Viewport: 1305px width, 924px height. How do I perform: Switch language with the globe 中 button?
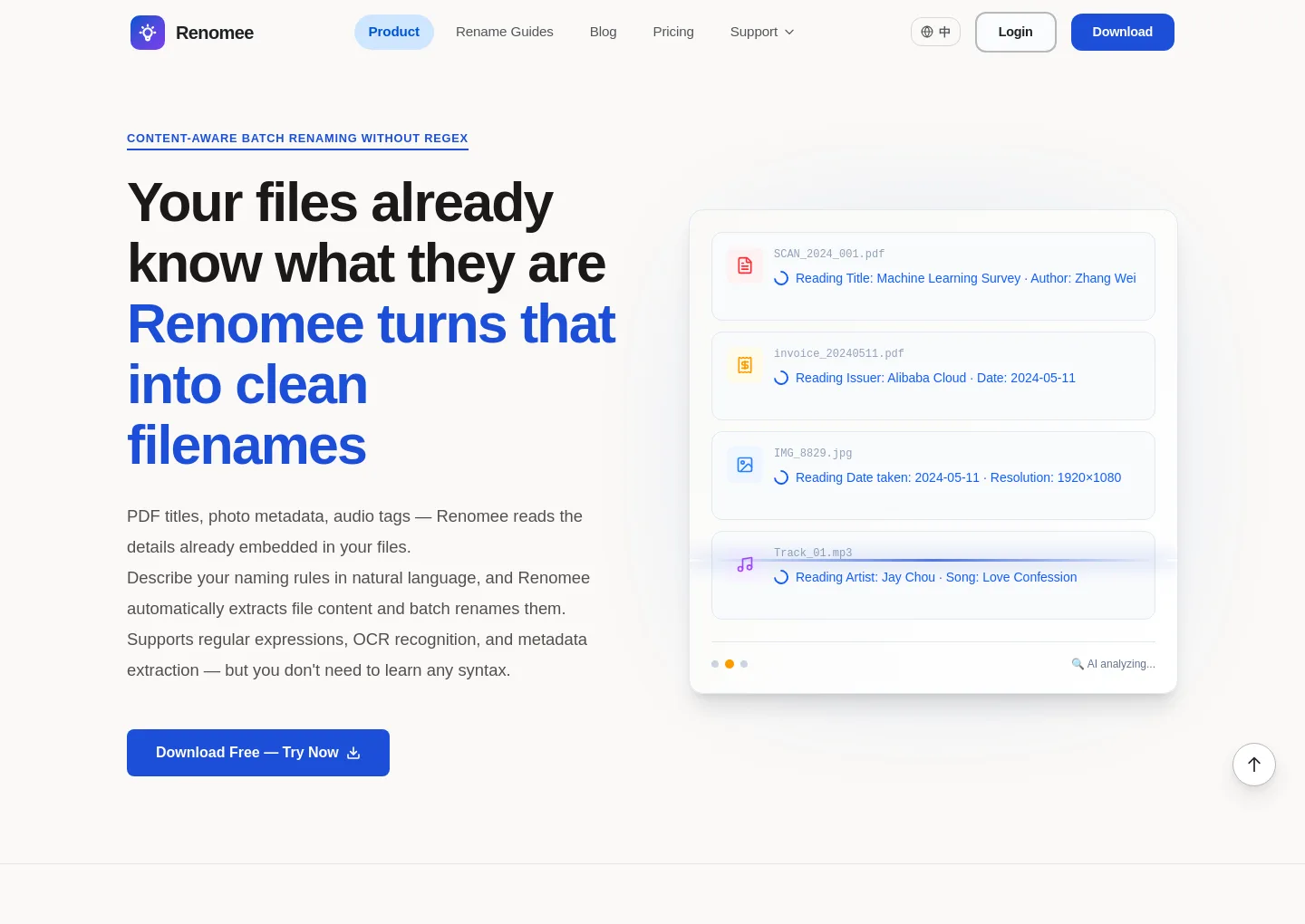[x=935, y=32]
